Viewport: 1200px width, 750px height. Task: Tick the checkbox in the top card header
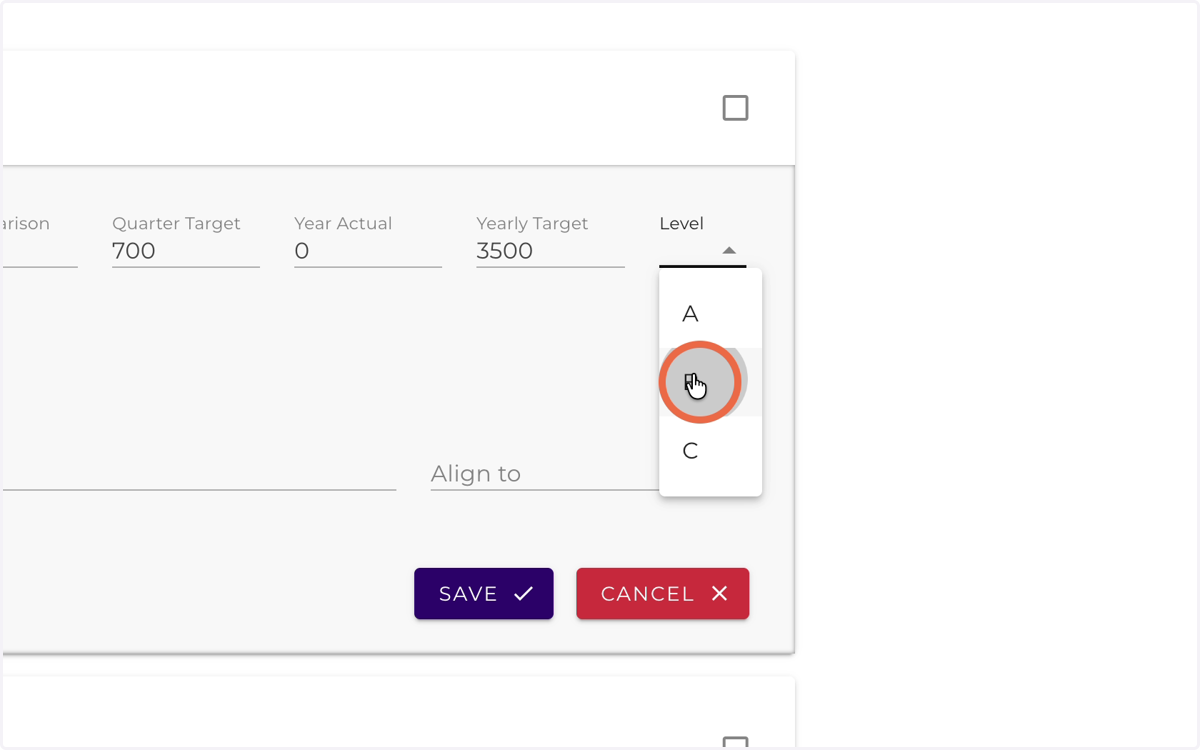pos(735,108)
